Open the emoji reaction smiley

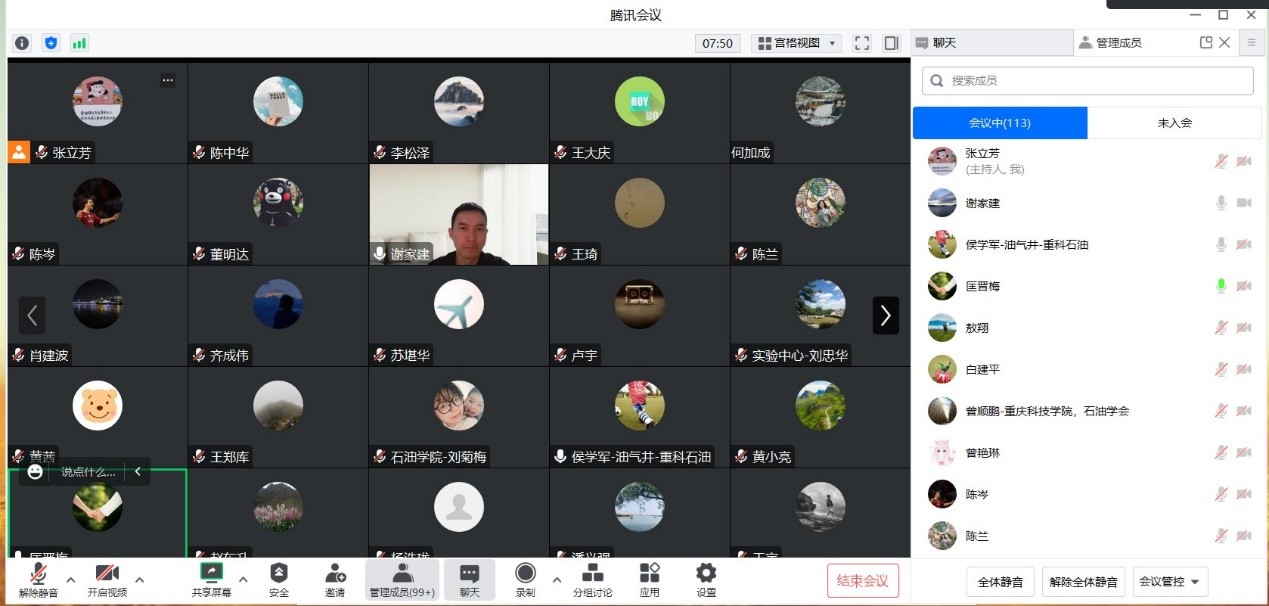tap(35, 471)
